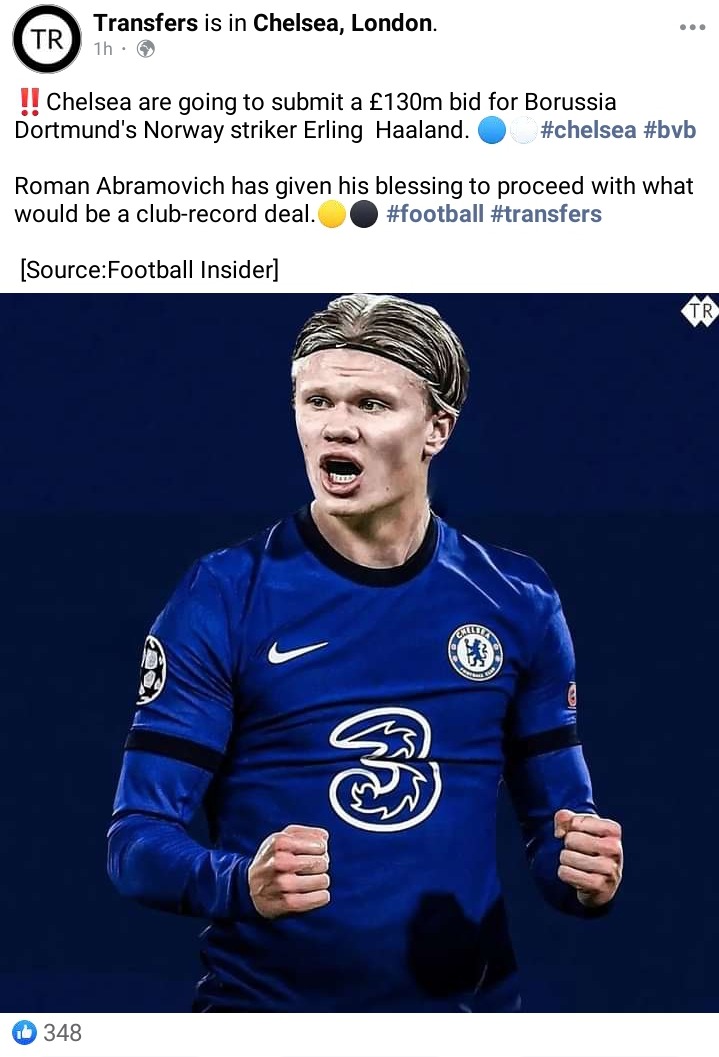Click the 1h post timestamp
Screen dimensions: 719x1057
[x=103, y=49]
